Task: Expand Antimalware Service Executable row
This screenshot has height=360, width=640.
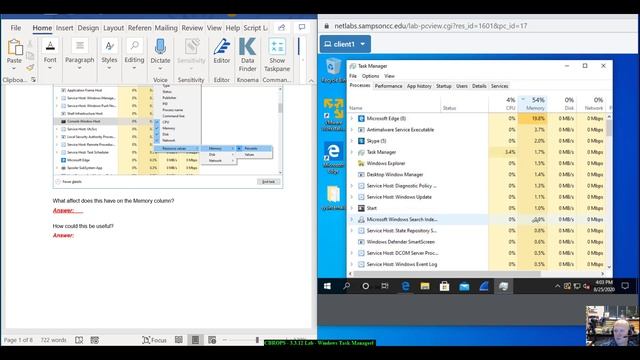Action: [352, 130]
